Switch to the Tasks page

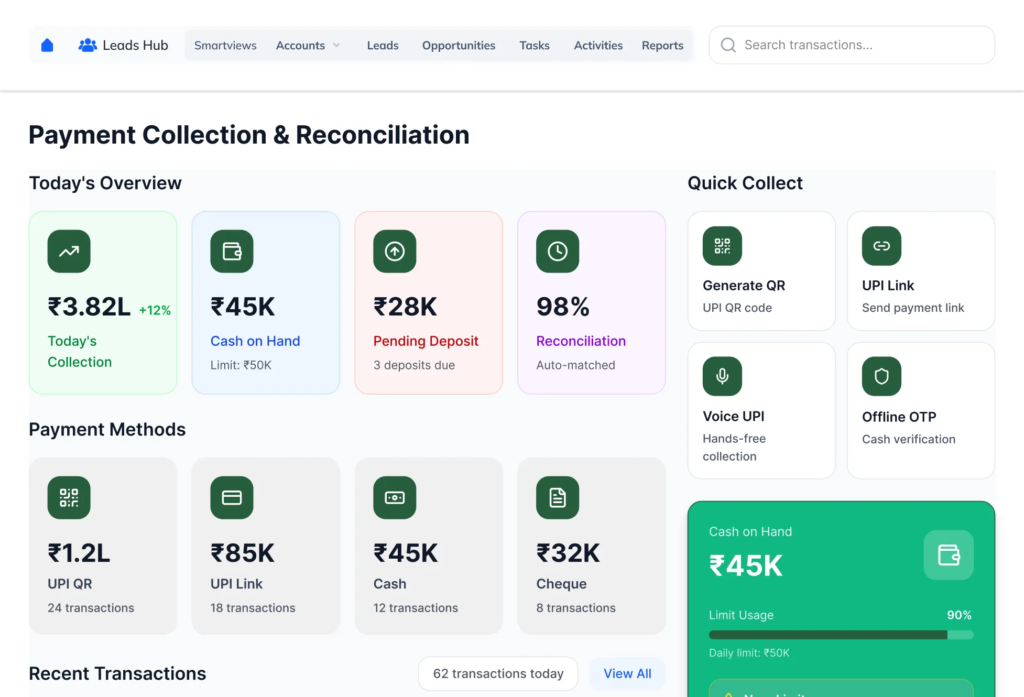click(534, 45)
